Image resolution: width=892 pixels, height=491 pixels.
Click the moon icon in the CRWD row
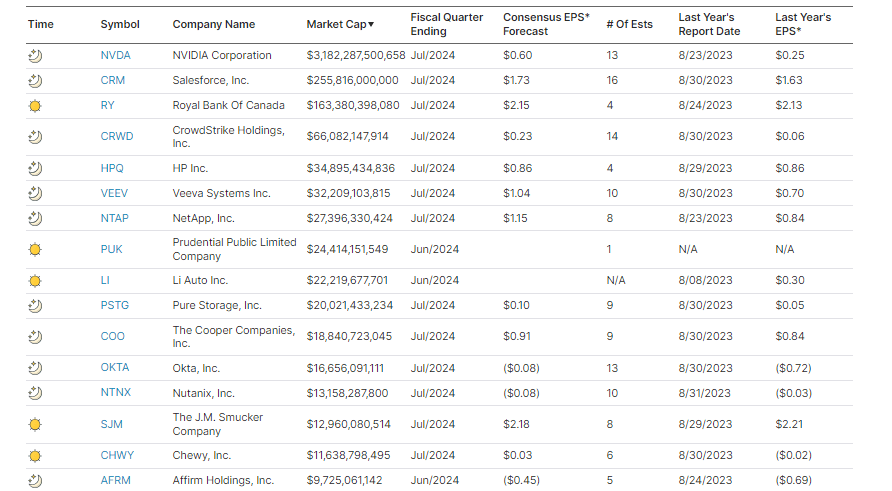tap(35, 136)
